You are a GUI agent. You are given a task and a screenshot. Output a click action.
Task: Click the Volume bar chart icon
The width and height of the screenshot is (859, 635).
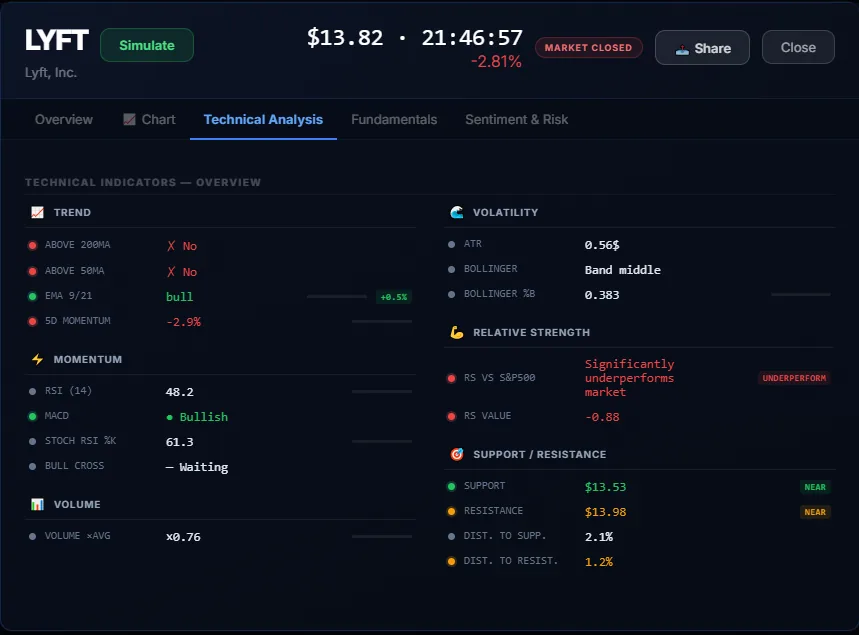click(x=37, y=504)
